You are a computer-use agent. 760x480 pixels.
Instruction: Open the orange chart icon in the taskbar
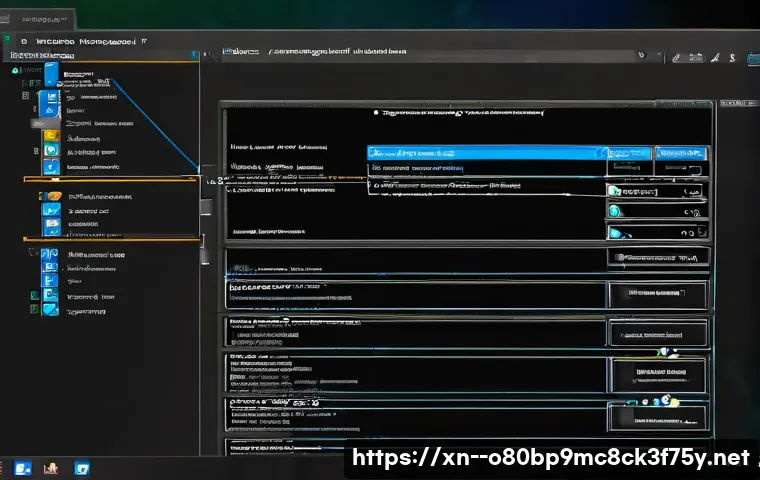(50, 468)
